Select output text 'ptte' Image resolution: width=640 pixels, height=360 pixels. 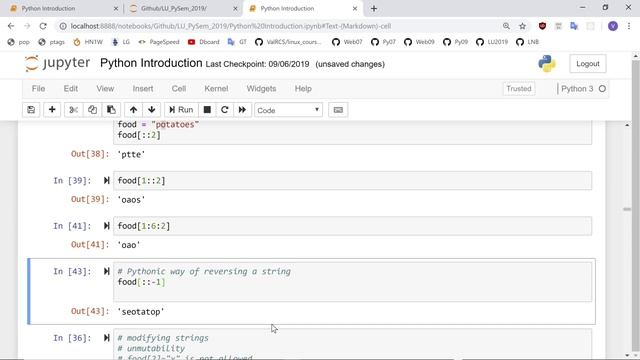pos(131,155)
